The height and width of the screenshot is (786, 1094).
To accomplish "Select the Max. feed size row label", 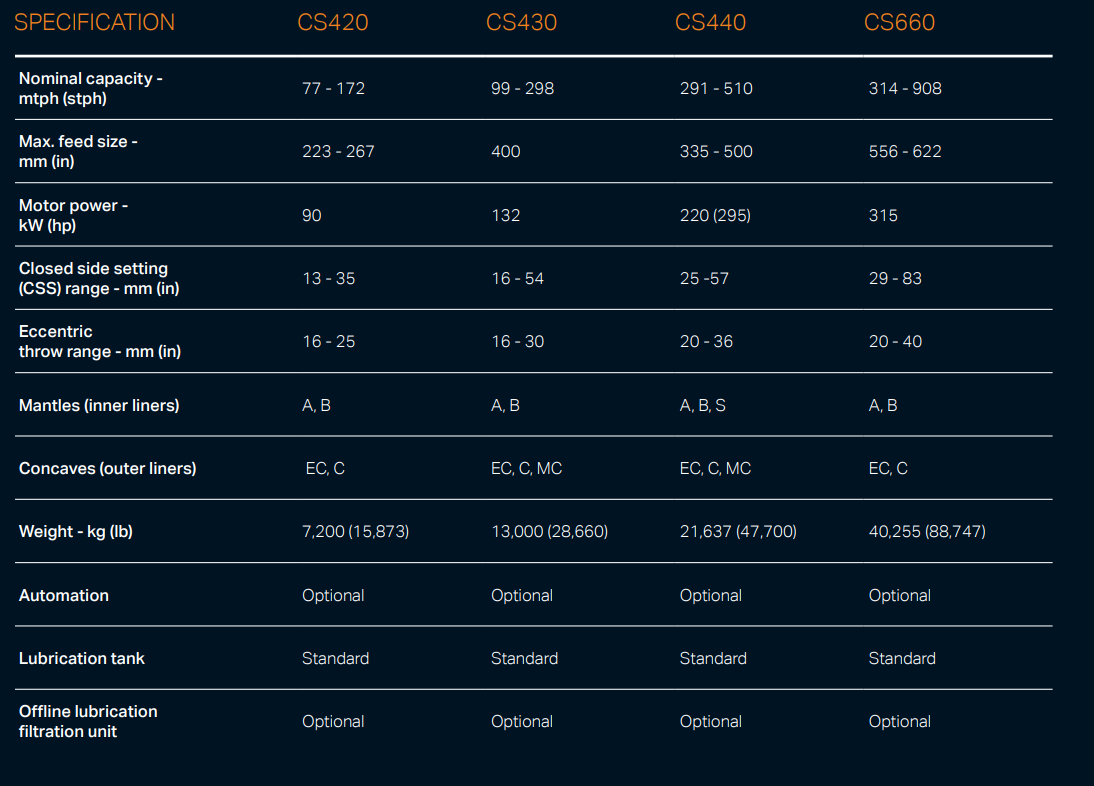I will (x=78, y=151).
